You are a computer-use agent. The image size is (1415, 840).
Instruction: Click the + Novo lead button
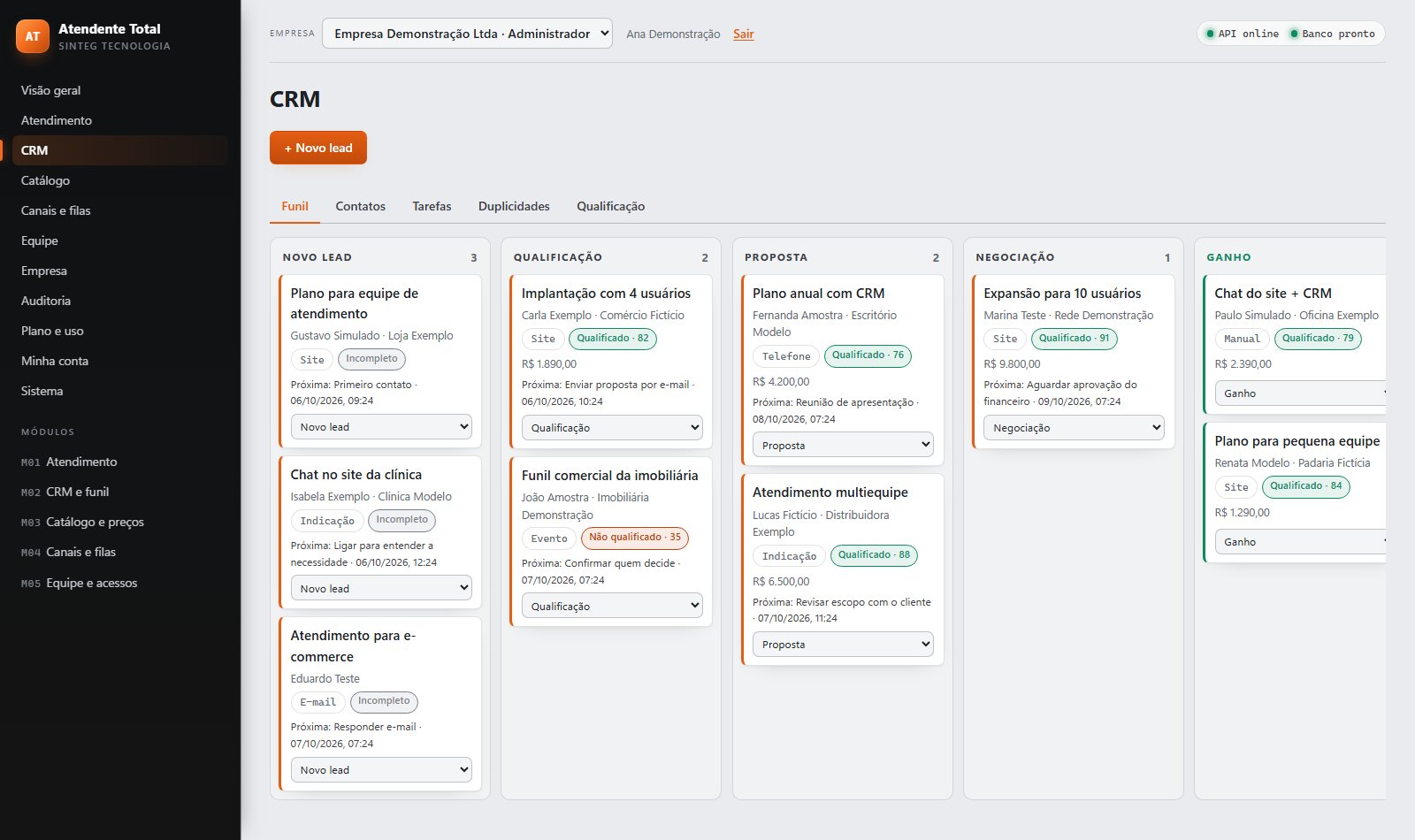coord(318,148)
